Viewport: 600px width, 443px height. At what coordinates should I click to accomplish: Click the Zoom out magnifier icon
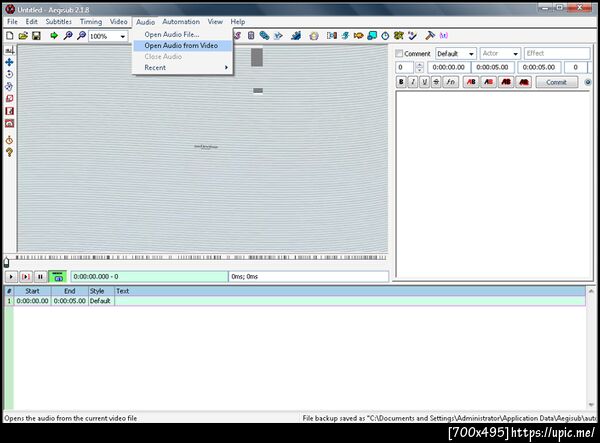(81, 36)
